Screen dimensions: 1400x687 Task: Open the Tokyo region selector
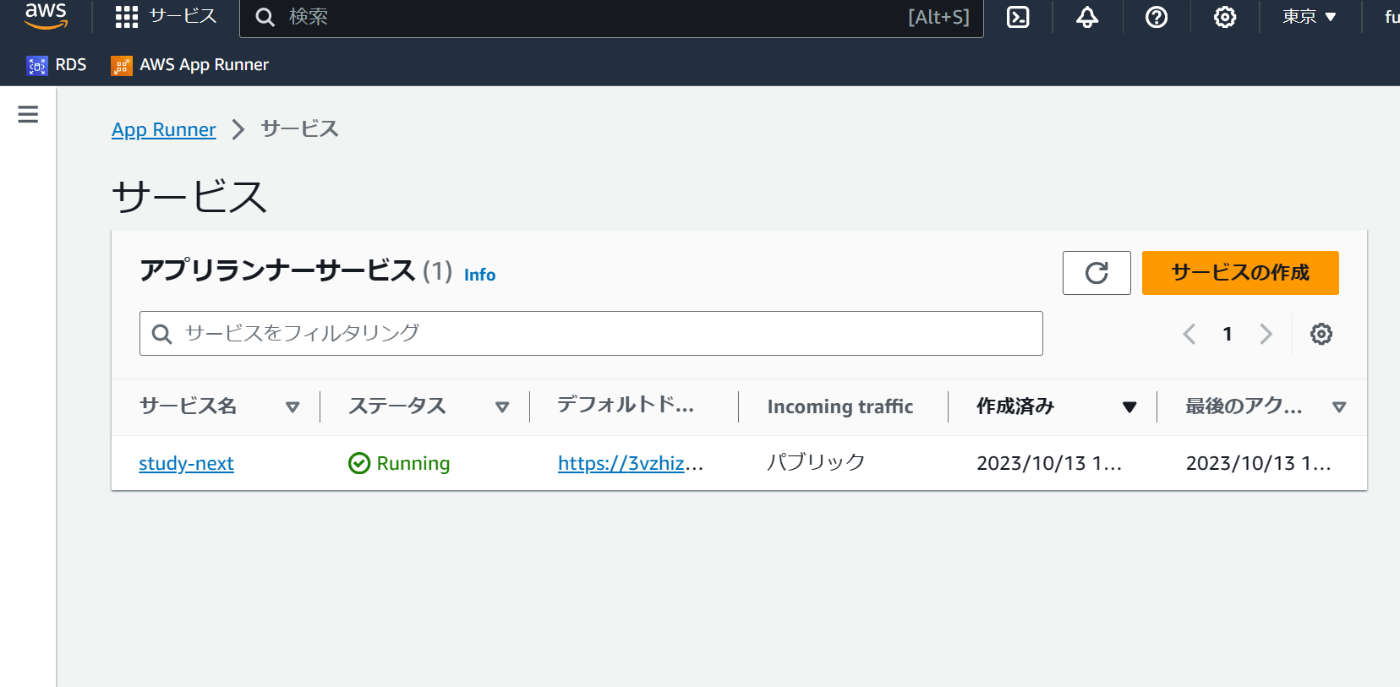pos(1310,17)
